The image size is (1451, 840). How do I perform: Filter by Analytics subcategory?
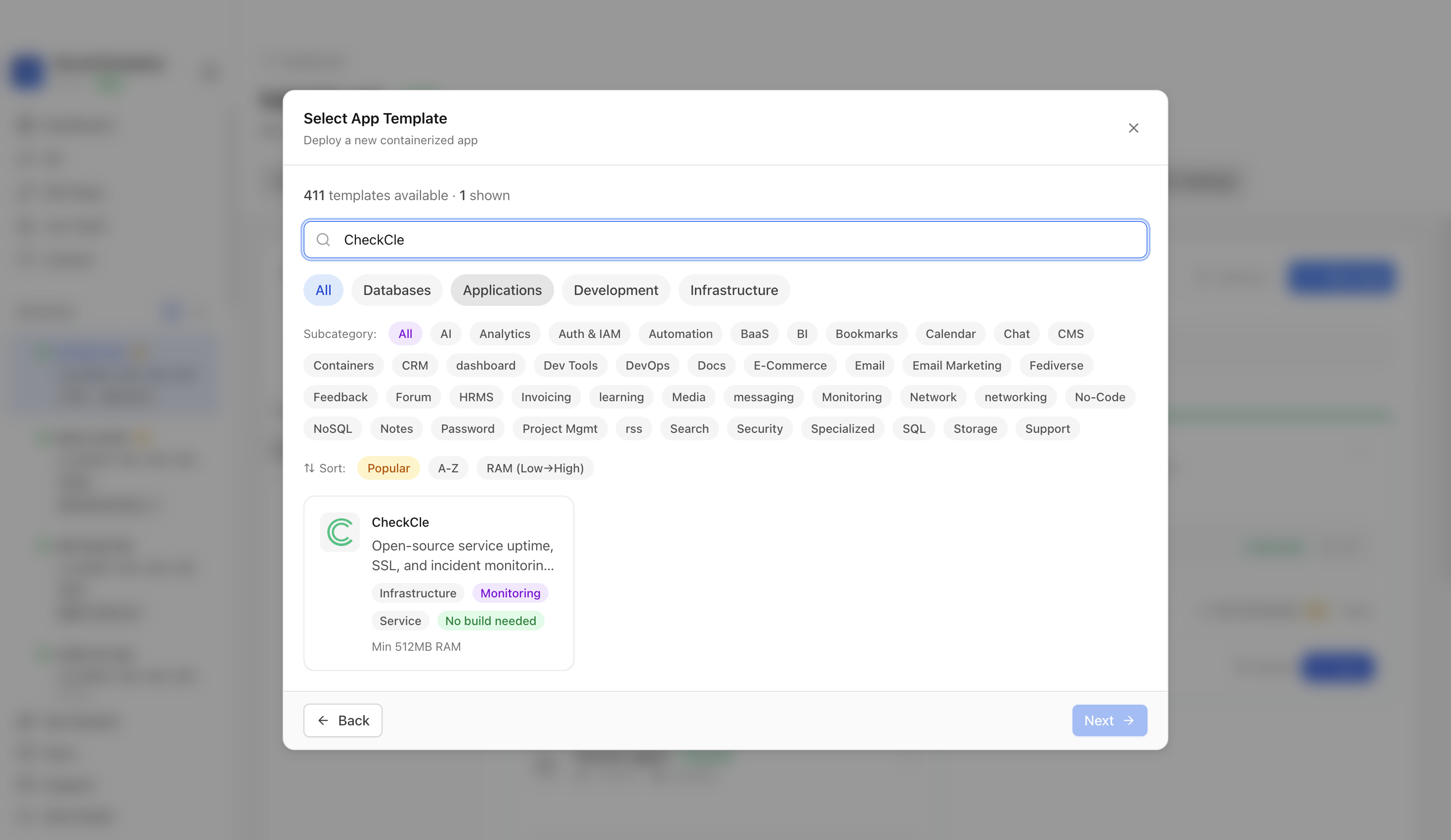coord(505,334)
